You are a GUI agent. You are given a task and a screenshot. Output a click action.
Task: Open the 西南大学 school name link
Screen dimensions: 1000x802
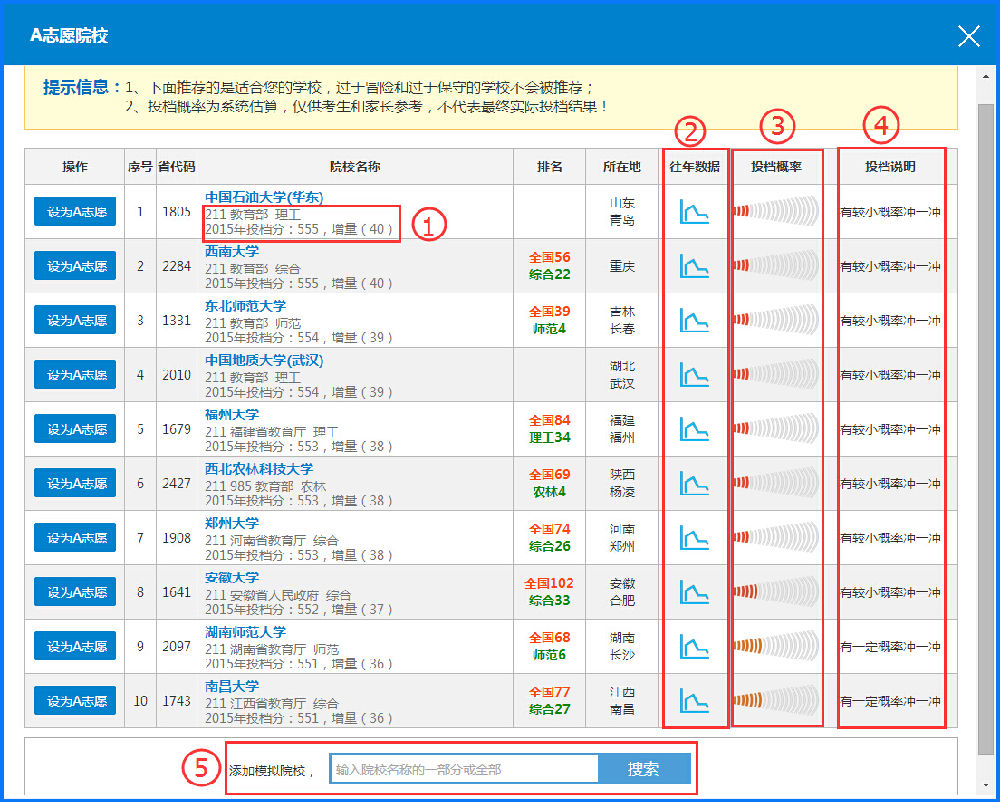point(232,251)
